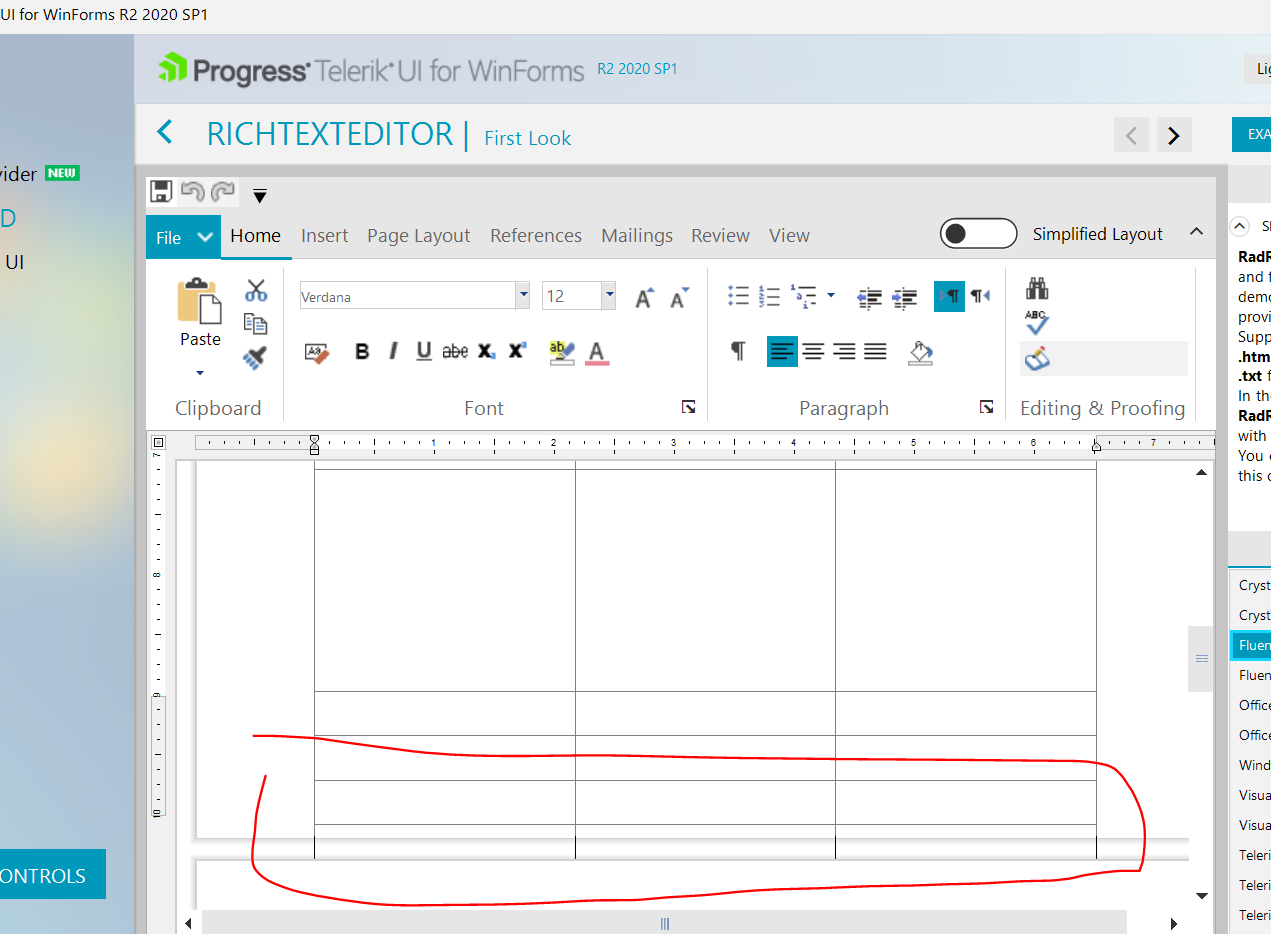Toggle underline formatting
The image size is (1271, 934).
424,352
